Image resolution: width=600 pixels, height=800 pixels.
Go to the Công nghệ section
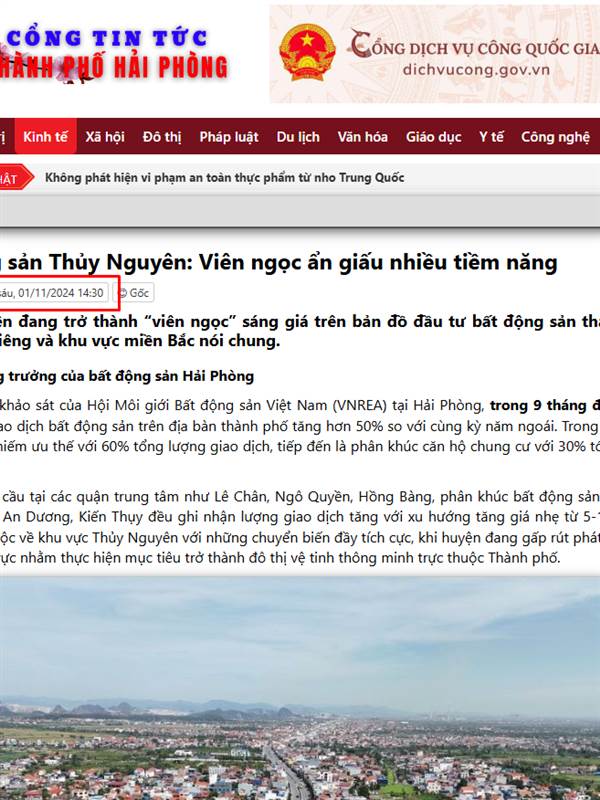555,137
